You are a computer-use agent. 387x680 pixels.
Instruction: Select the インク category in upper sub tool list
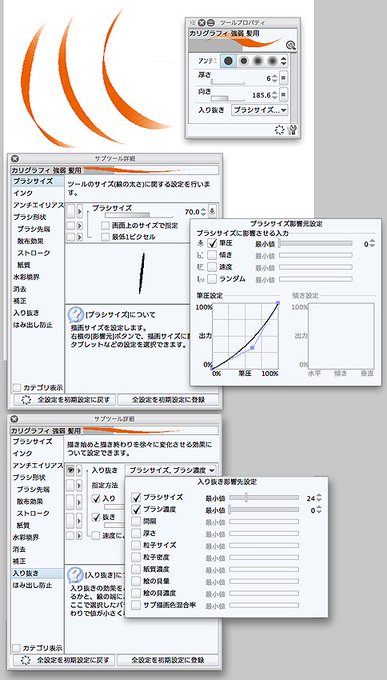pos(23,193)
